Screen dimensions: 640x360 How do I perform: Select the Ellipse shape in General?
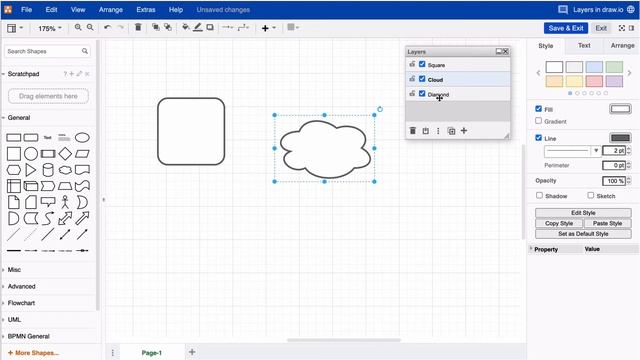pos(82,138)
